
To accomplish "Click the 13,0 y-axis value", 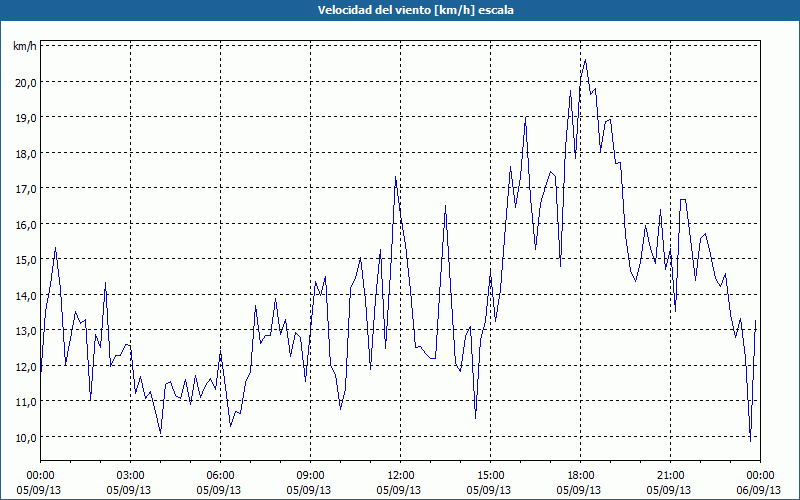I will pos(26,331).
